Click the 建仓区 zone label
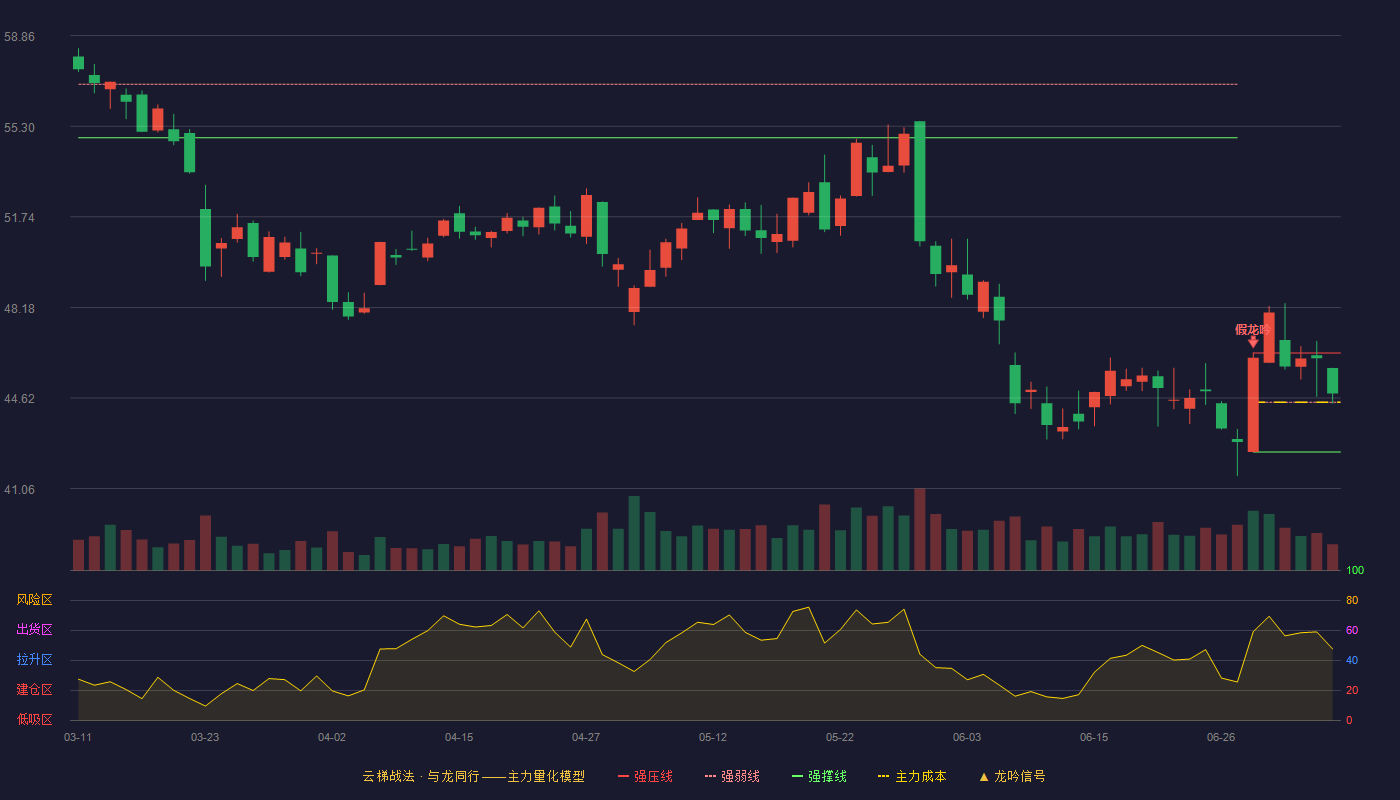Screen dimensions: 1400x800 coord(34,690)
